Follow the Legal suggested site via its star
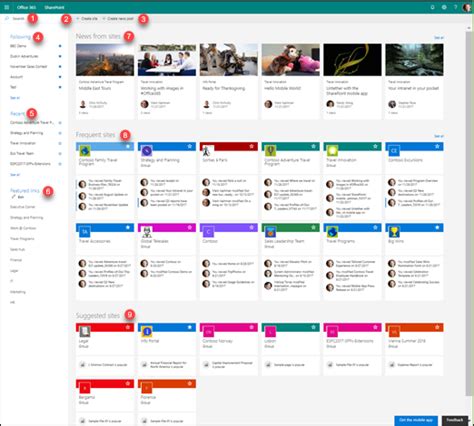 pyautogui.click(x=128, y=327)
